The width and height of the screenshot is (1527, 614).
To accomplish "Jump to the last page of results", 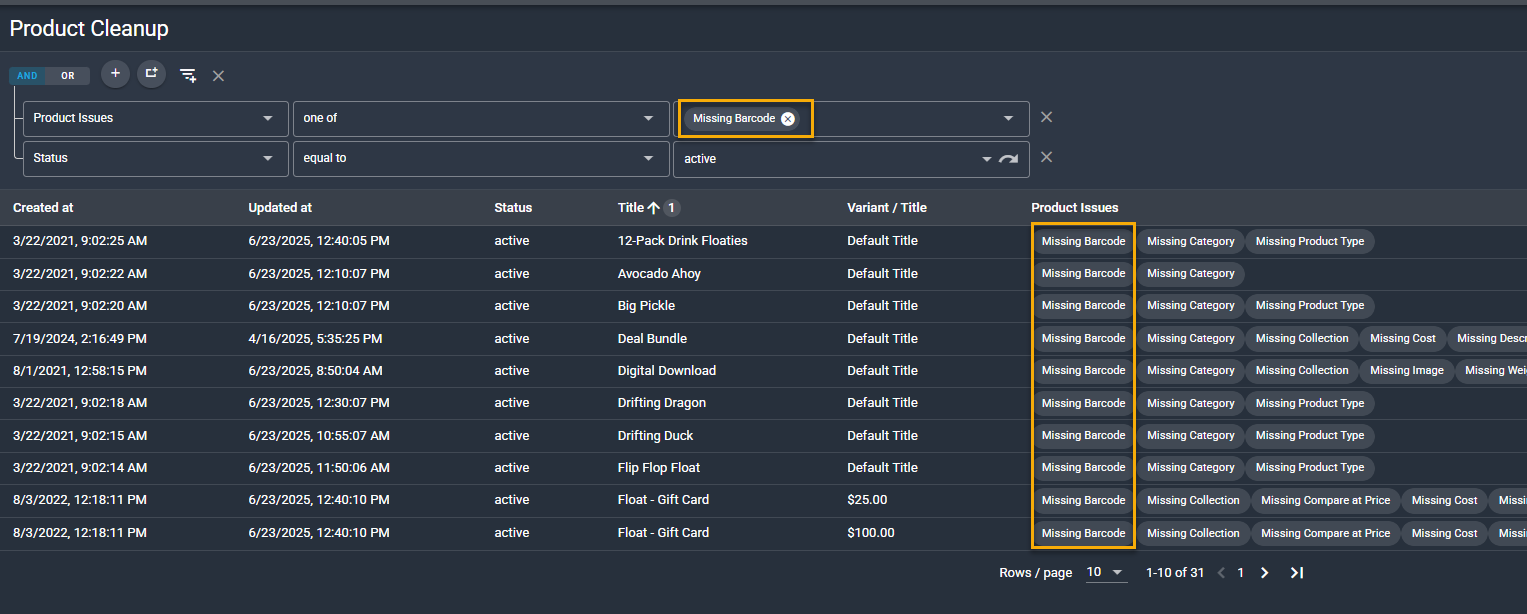I will [1297, 573].
